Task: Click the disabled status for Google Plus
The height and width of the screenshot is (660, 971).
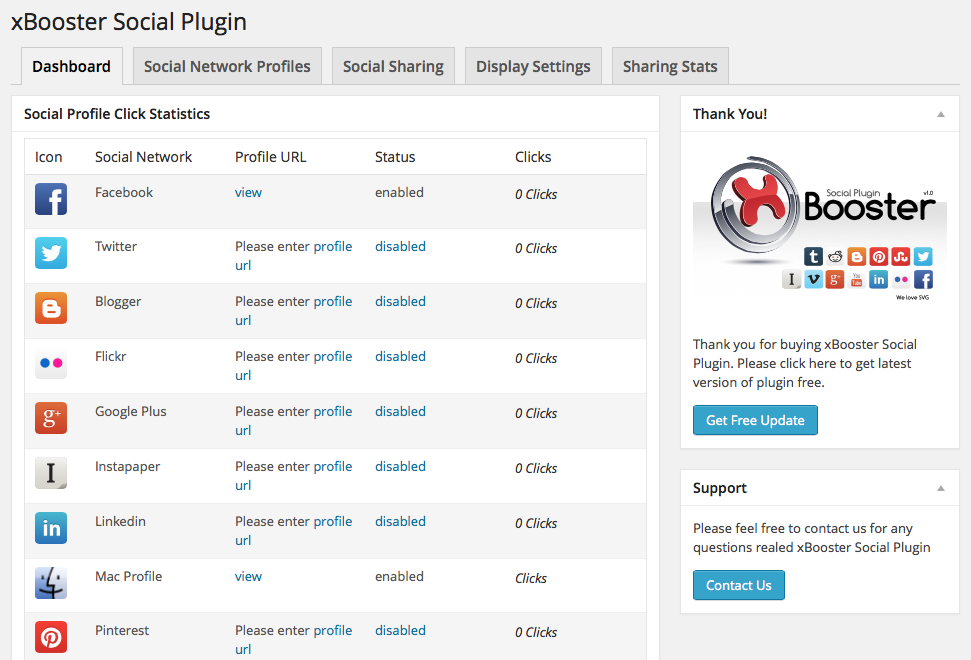Action: coord(401,412)
